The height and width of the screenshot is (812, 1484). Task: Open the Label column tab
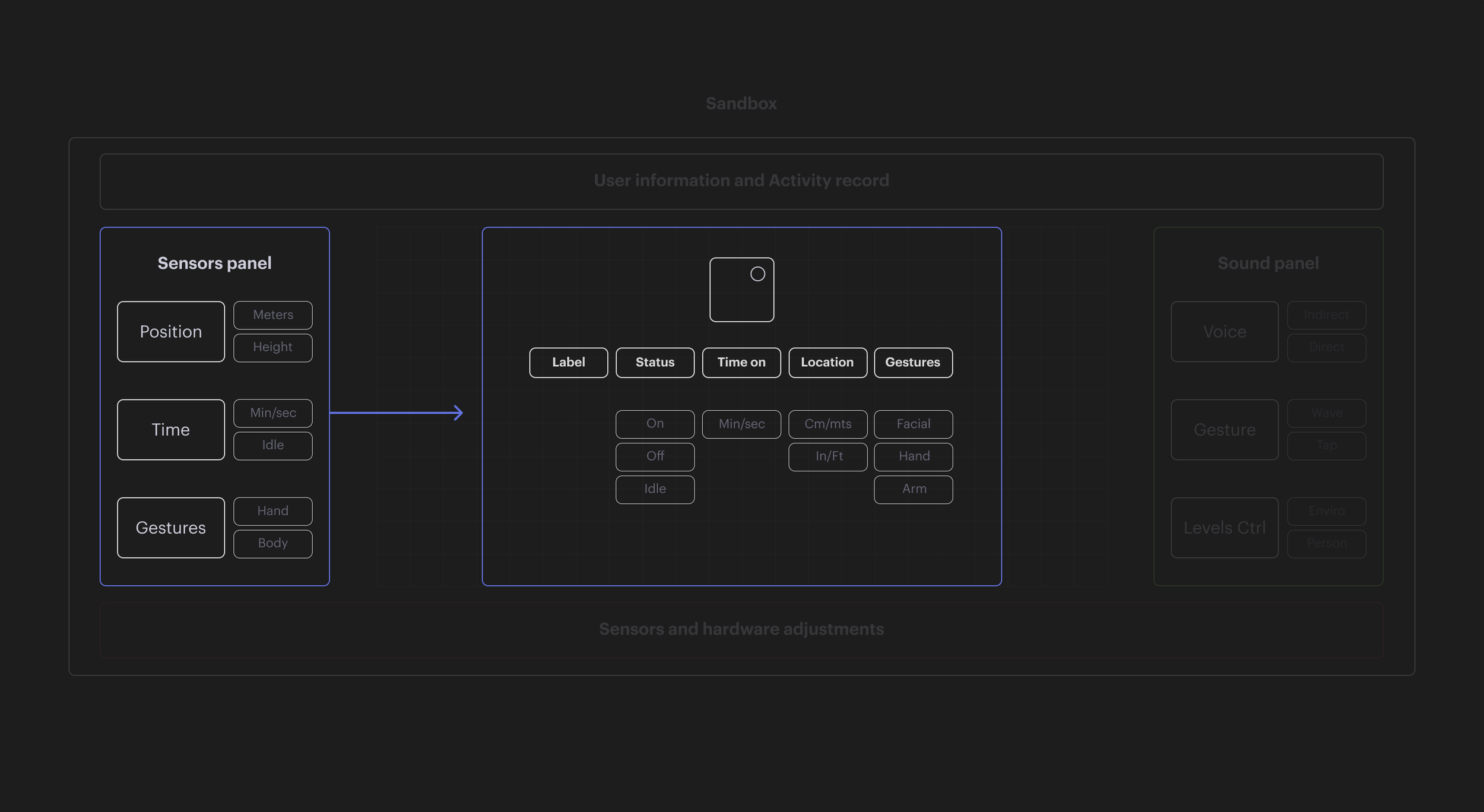[568, 363]
